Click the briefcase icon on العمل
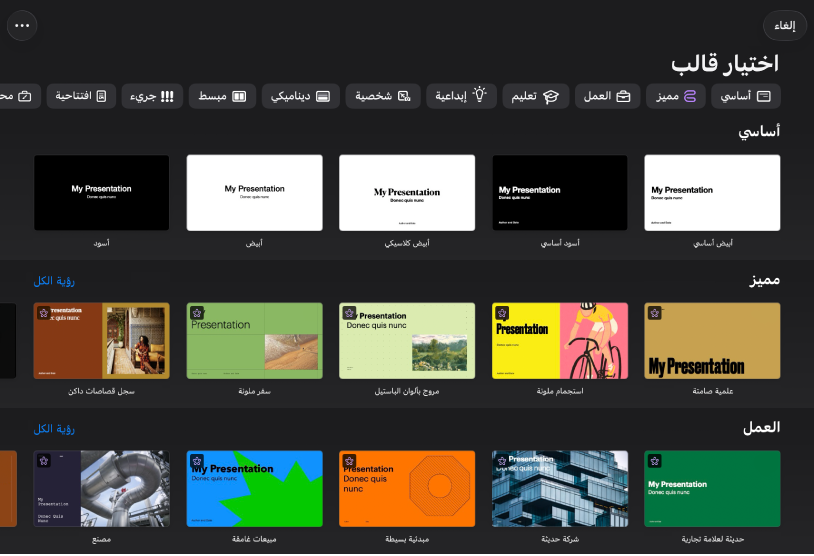Viewport: 814px width, 556px height. pyautogui.click(x=623, y=96)
